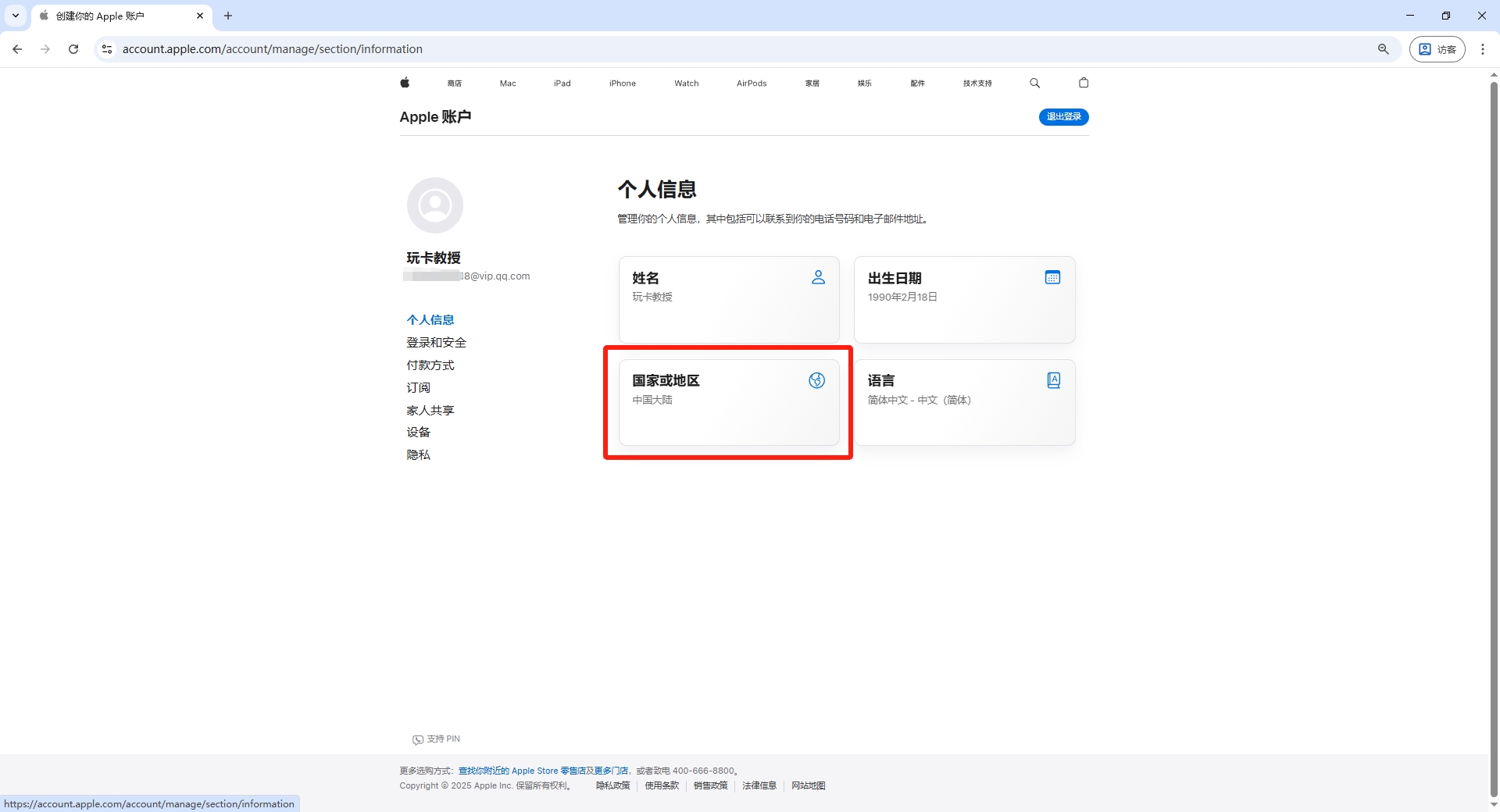This screenshot has width=1500, height=812.
Task: Open 娱乐 in the navigation menu
Action: pyautogui.click(x=865, y=83)
